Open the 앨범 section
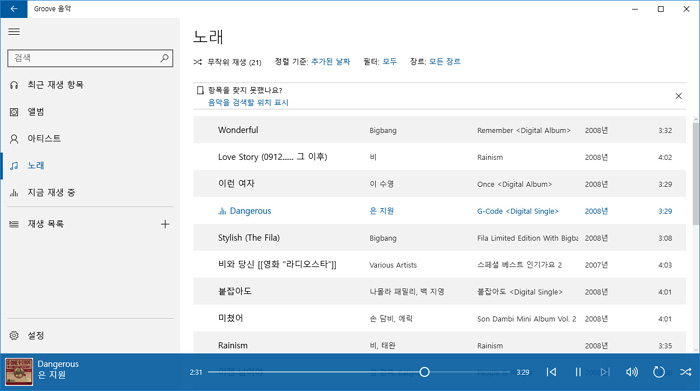 [90, 112]
